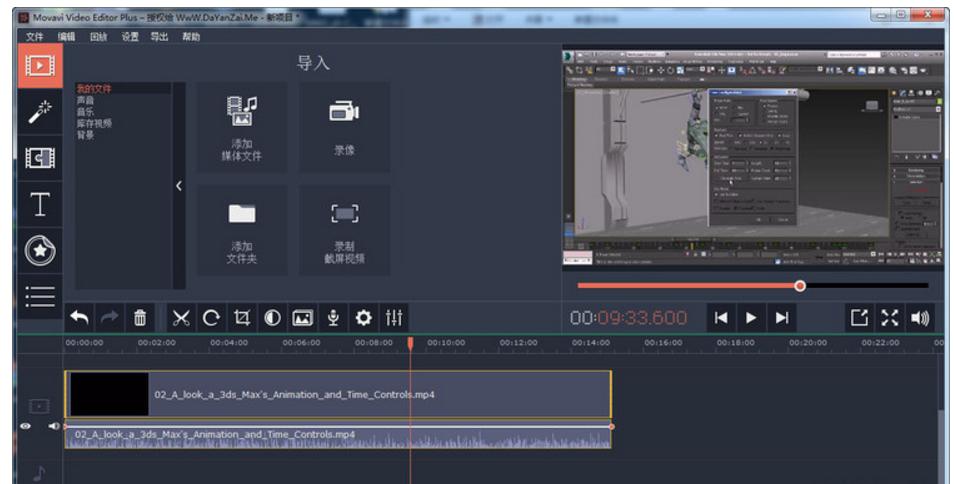954x484 pixels.
Task: Open the color adjustment tool
Action: click(272, 318)
